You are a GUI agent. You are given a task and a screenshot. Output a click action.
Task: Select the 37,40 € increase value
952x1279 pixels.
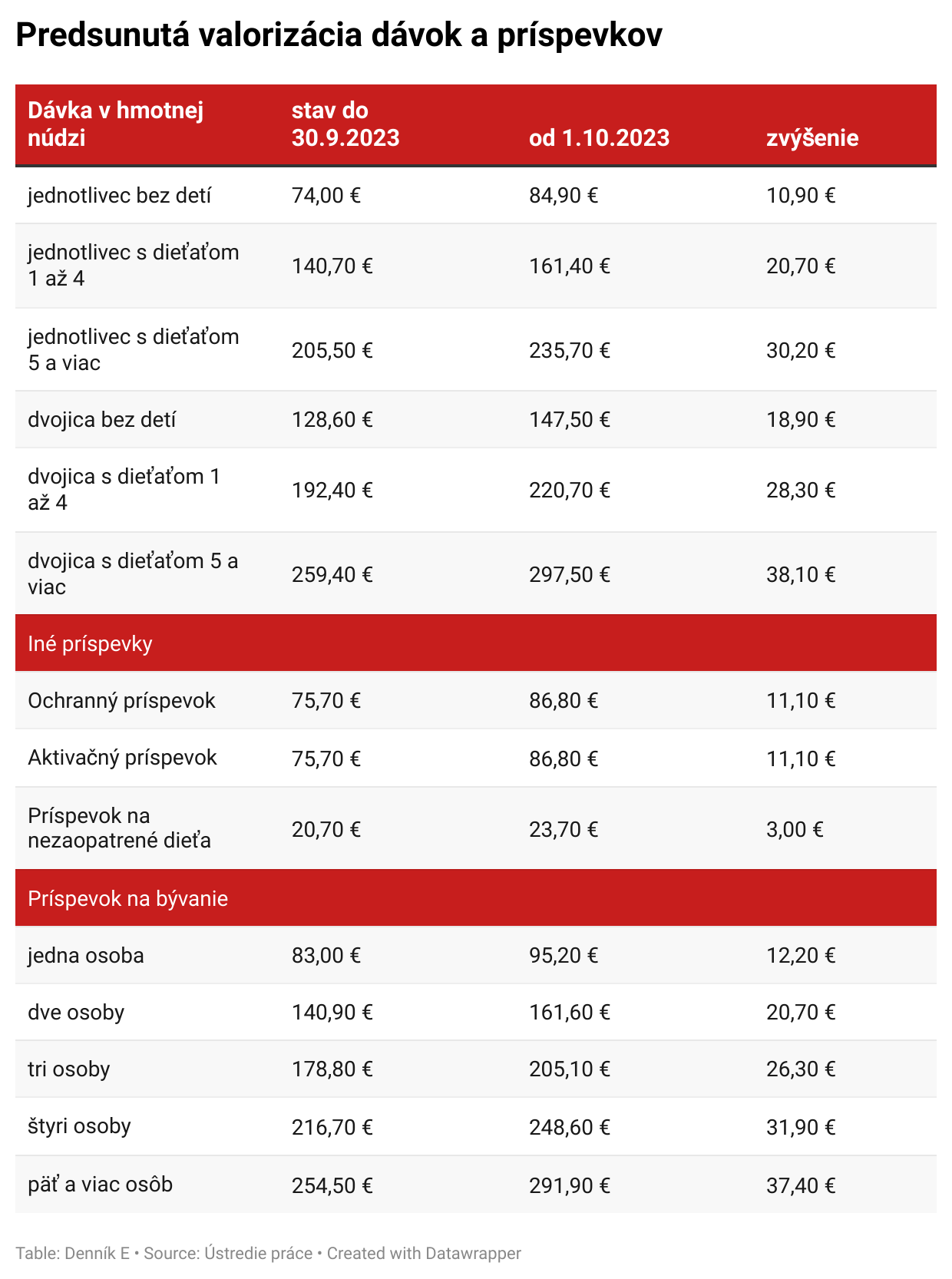tap(801, 1186)
